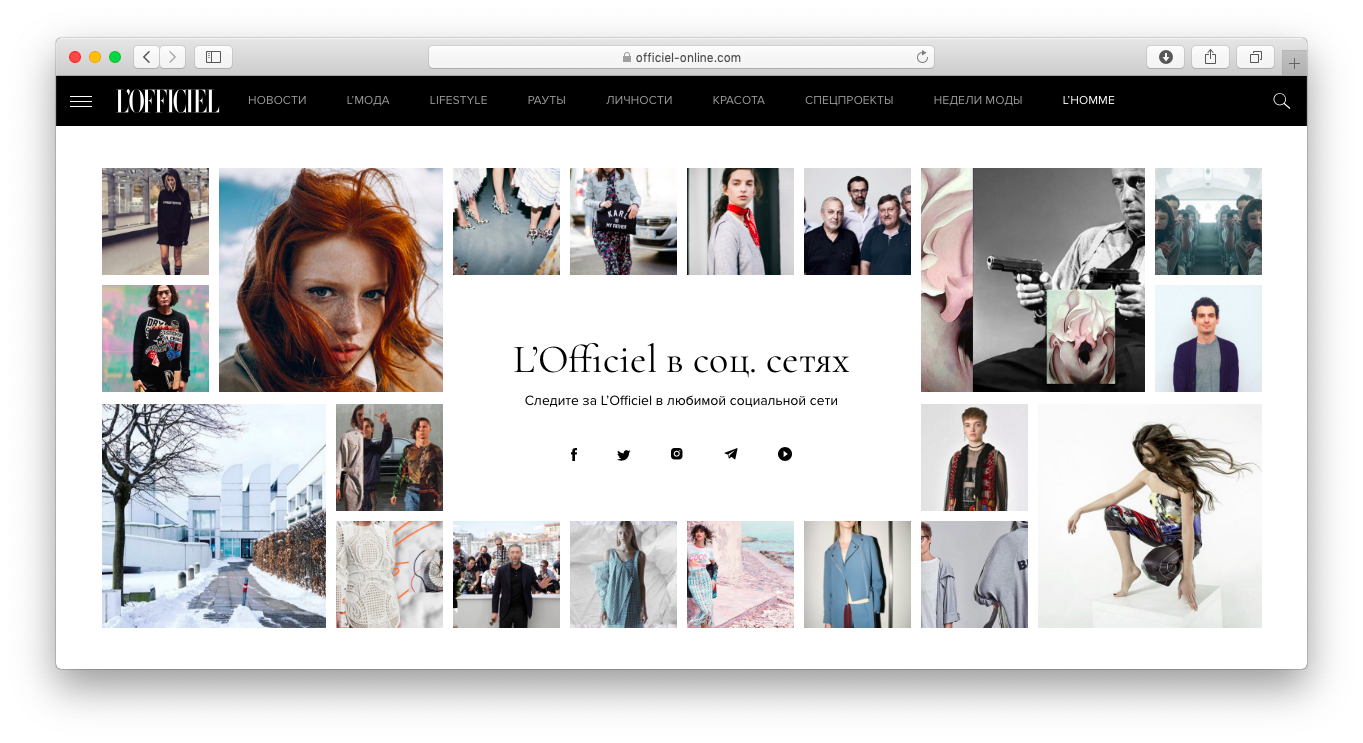Toggle the Safari sidebar button
The width and height of the screenshot is (1363, 743).
pyautogui.click(x=213, y=57)
